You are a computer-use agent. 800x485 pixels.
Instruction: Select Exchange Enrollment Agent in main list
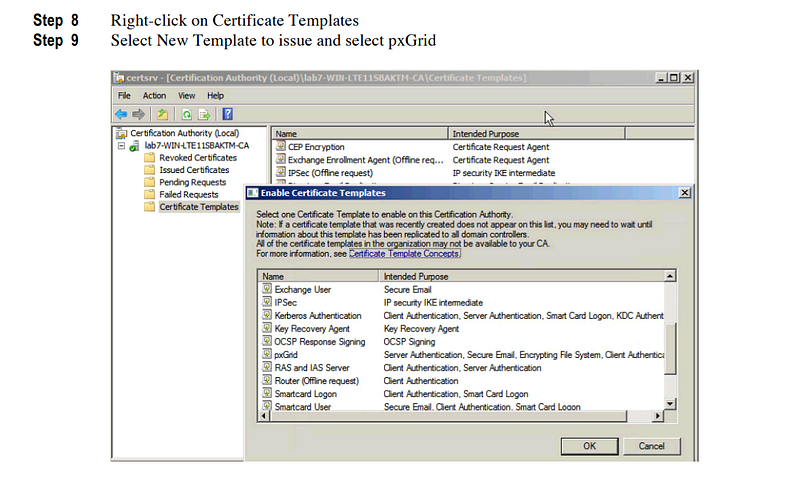365,160
